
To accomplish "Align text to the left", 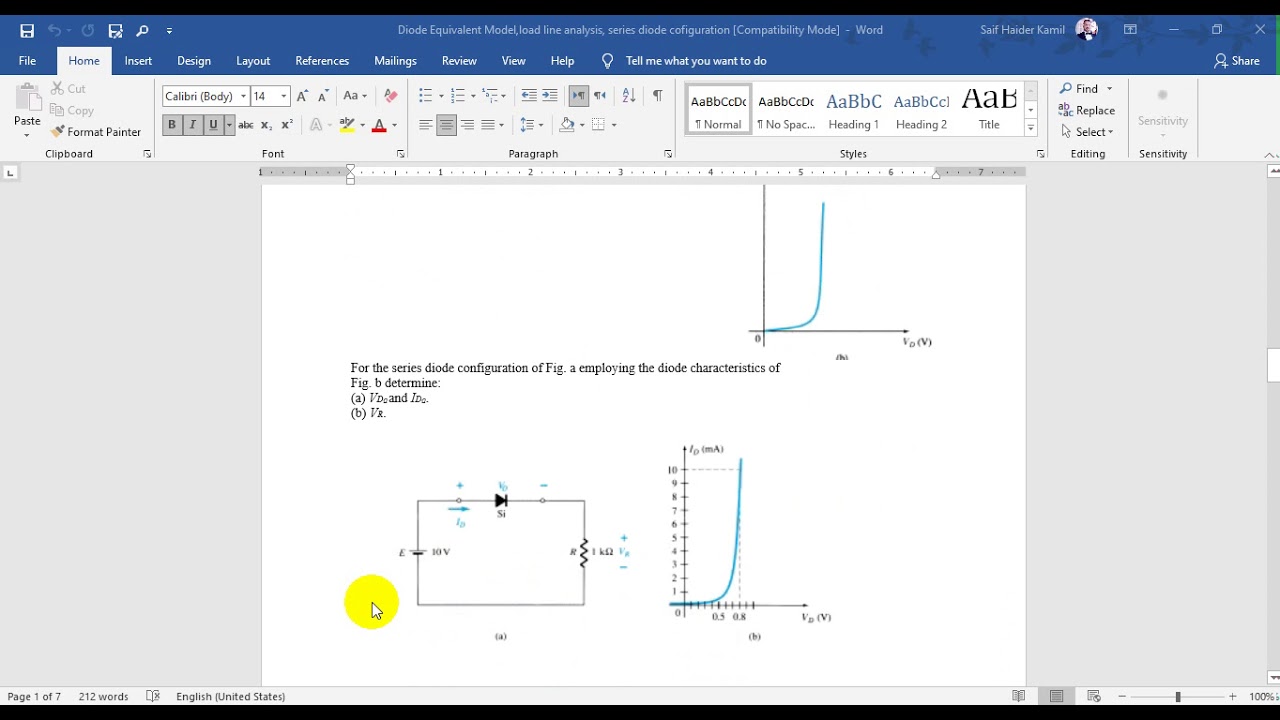I will (x=426, y=125).
